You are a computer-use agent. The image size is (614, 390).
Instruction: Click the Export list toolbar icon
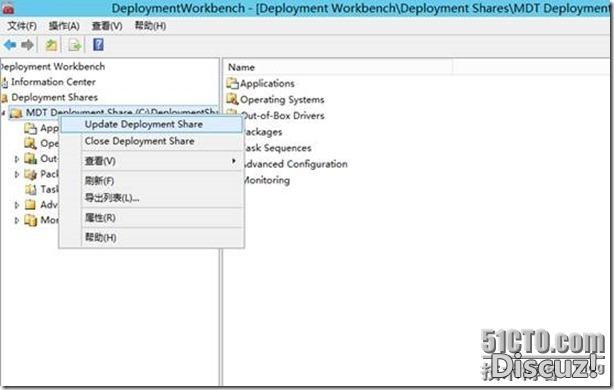(x=74, y=45)
